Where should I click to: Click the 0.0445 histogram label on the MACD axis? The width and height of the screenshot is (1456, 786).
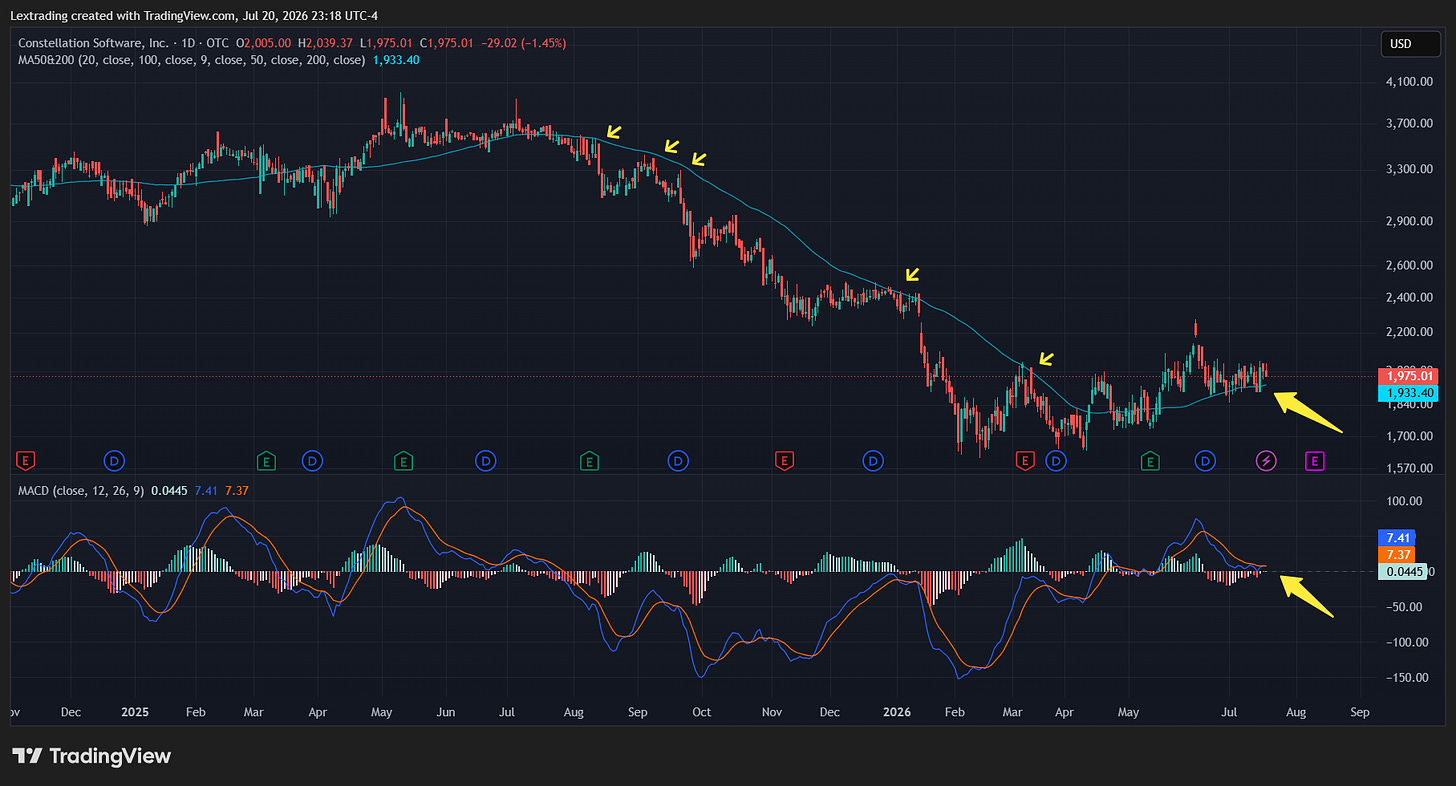[x=1401, y=571]
